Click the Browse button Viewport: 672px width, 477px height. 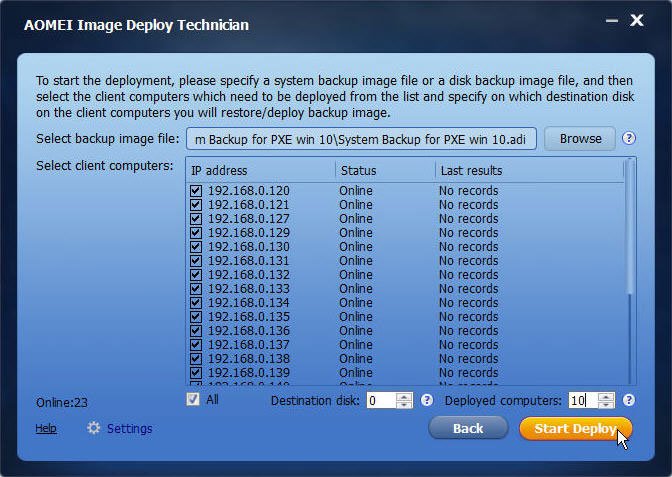click(580, 139)
